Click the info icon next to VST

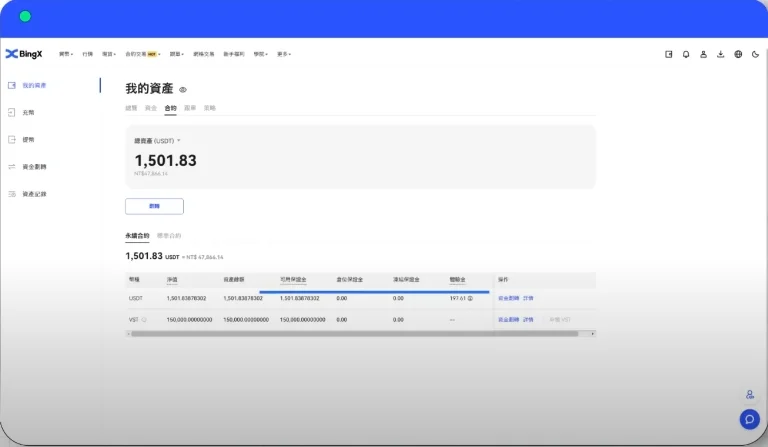[144, 320]
